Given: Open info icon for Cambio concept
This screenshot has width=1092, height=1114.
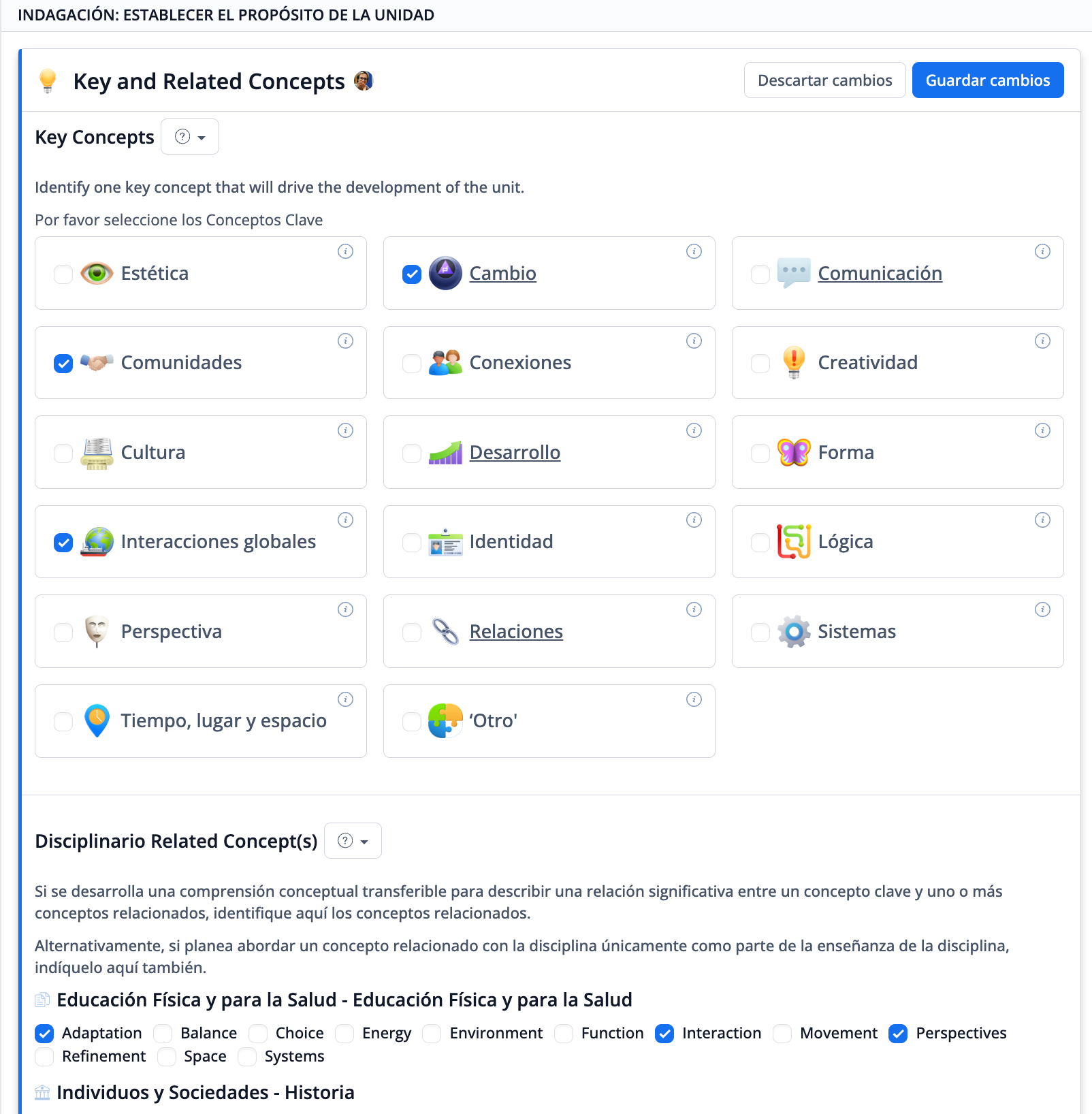Looking at the screenshot, I should tap(694, 251).
